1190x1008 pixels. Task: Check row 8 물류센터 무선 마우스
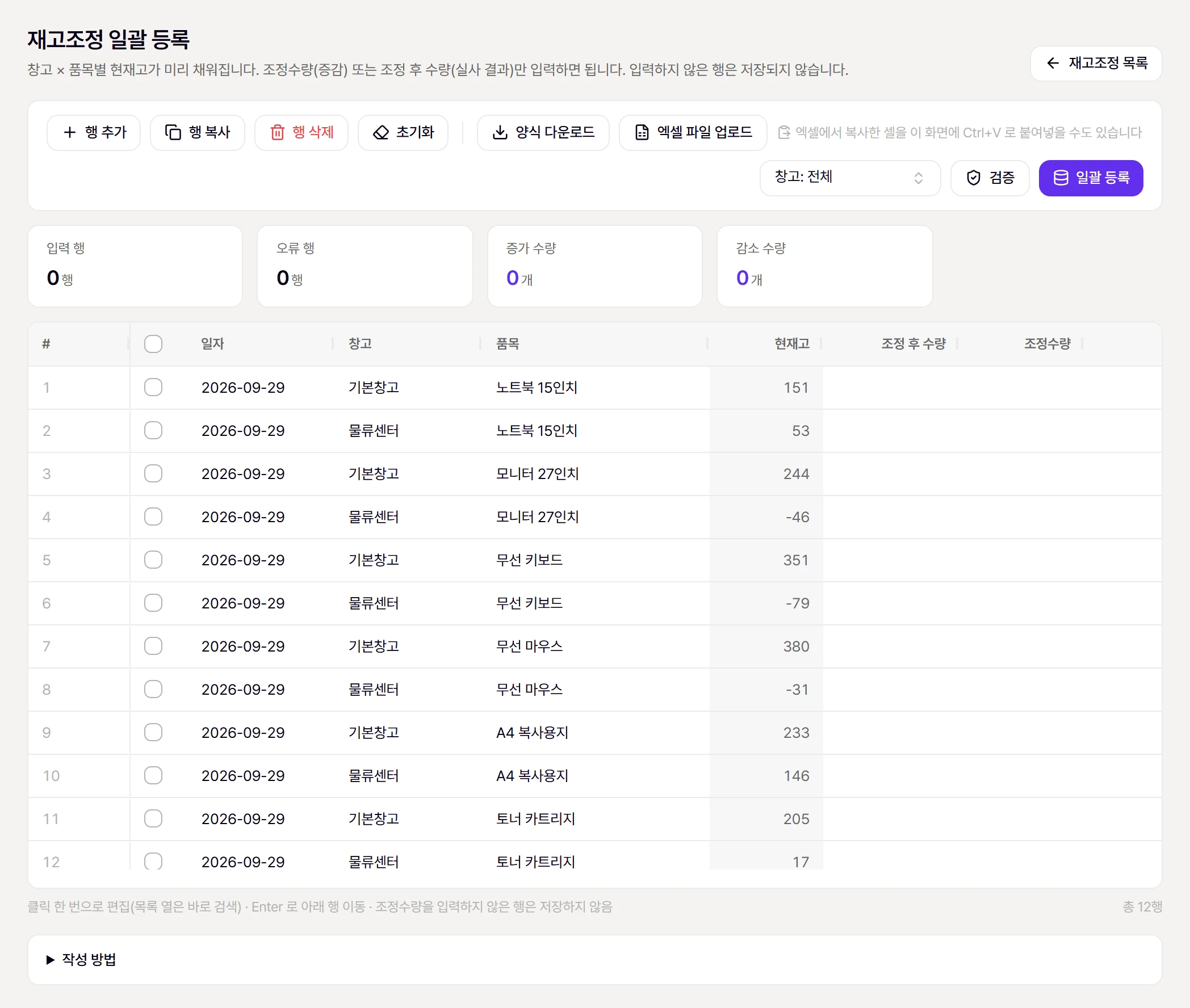(x=153, y=689)
